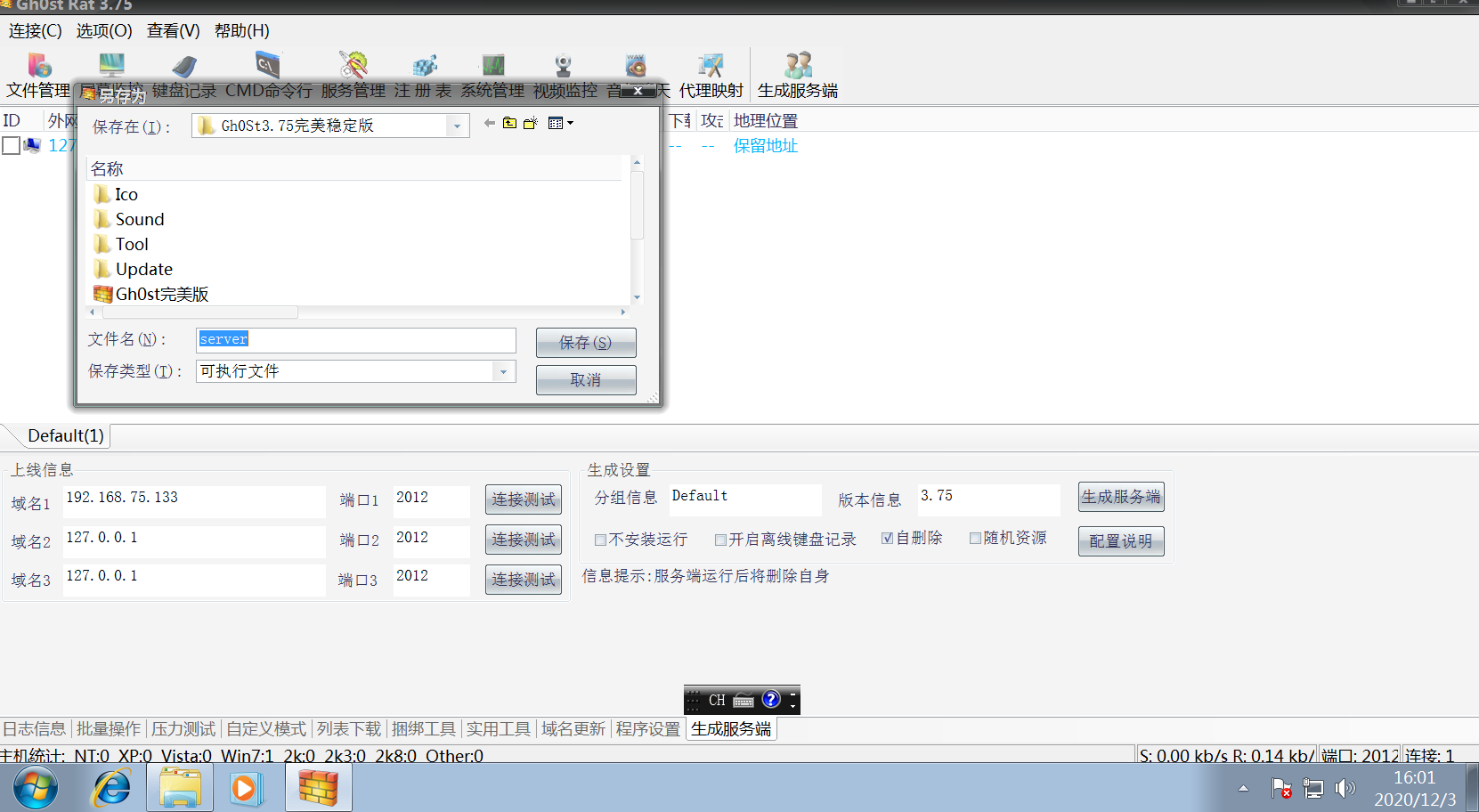Expand the 保存在 folder location dropdown
Screen dimensions: 1479x812
point(457,126)
